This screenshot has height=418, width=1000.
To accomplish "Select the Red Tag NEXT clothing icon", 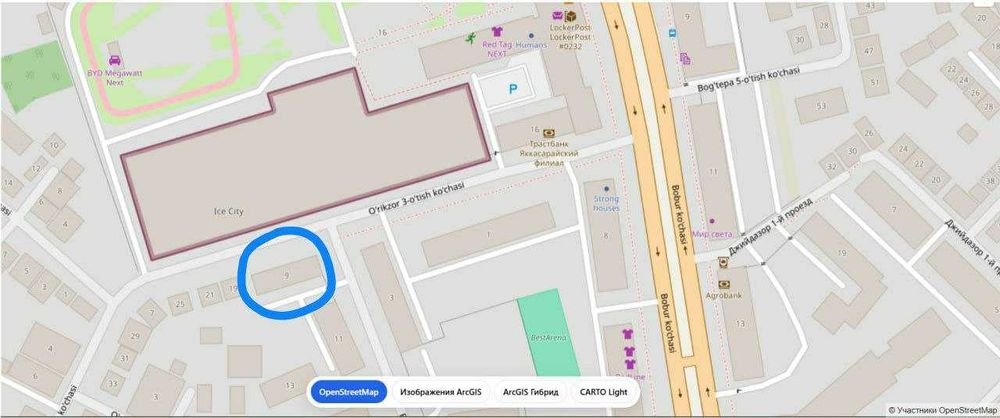I will [497, 31].
